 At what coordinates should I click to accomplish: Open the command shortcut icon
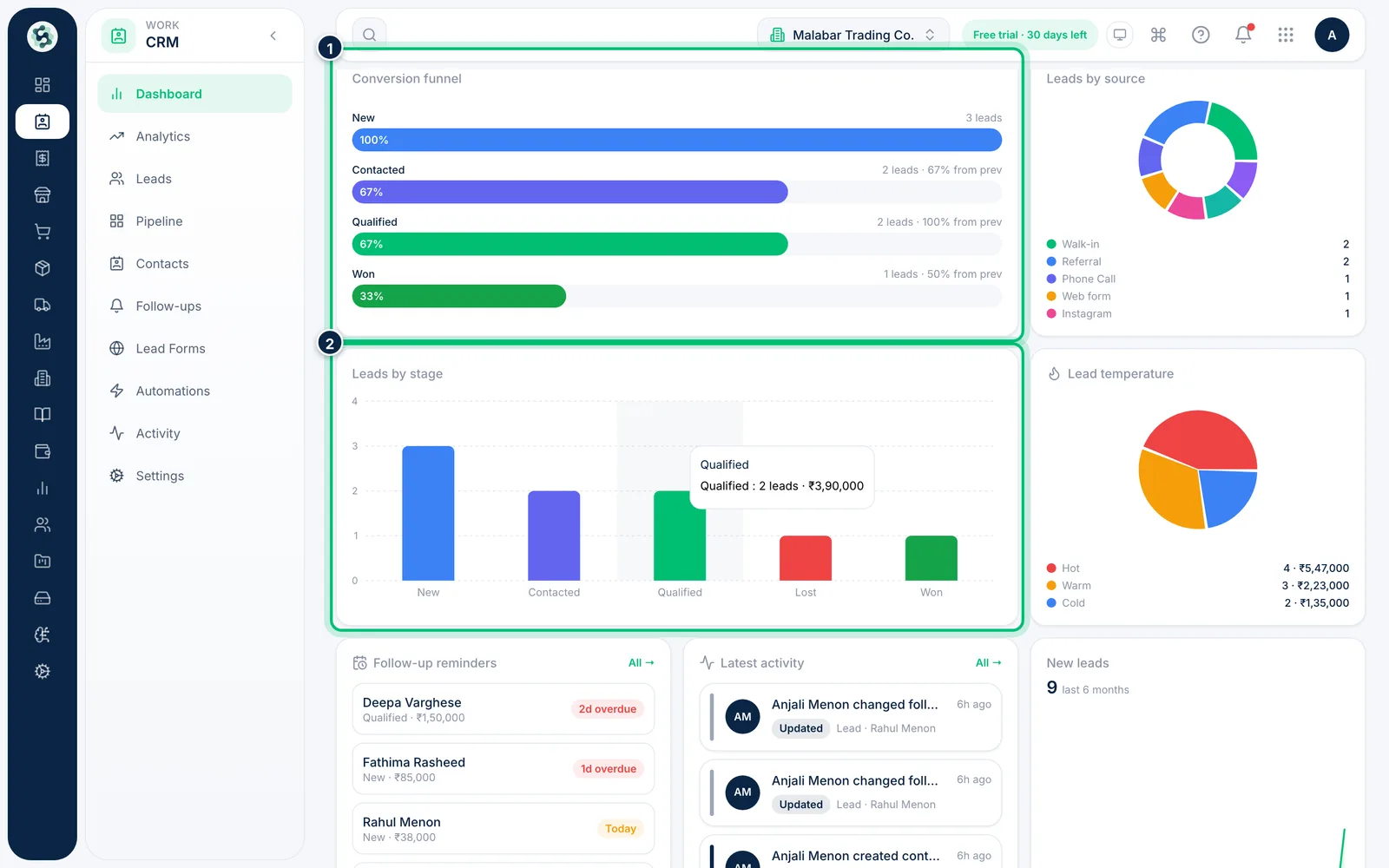click(1158, 35)
